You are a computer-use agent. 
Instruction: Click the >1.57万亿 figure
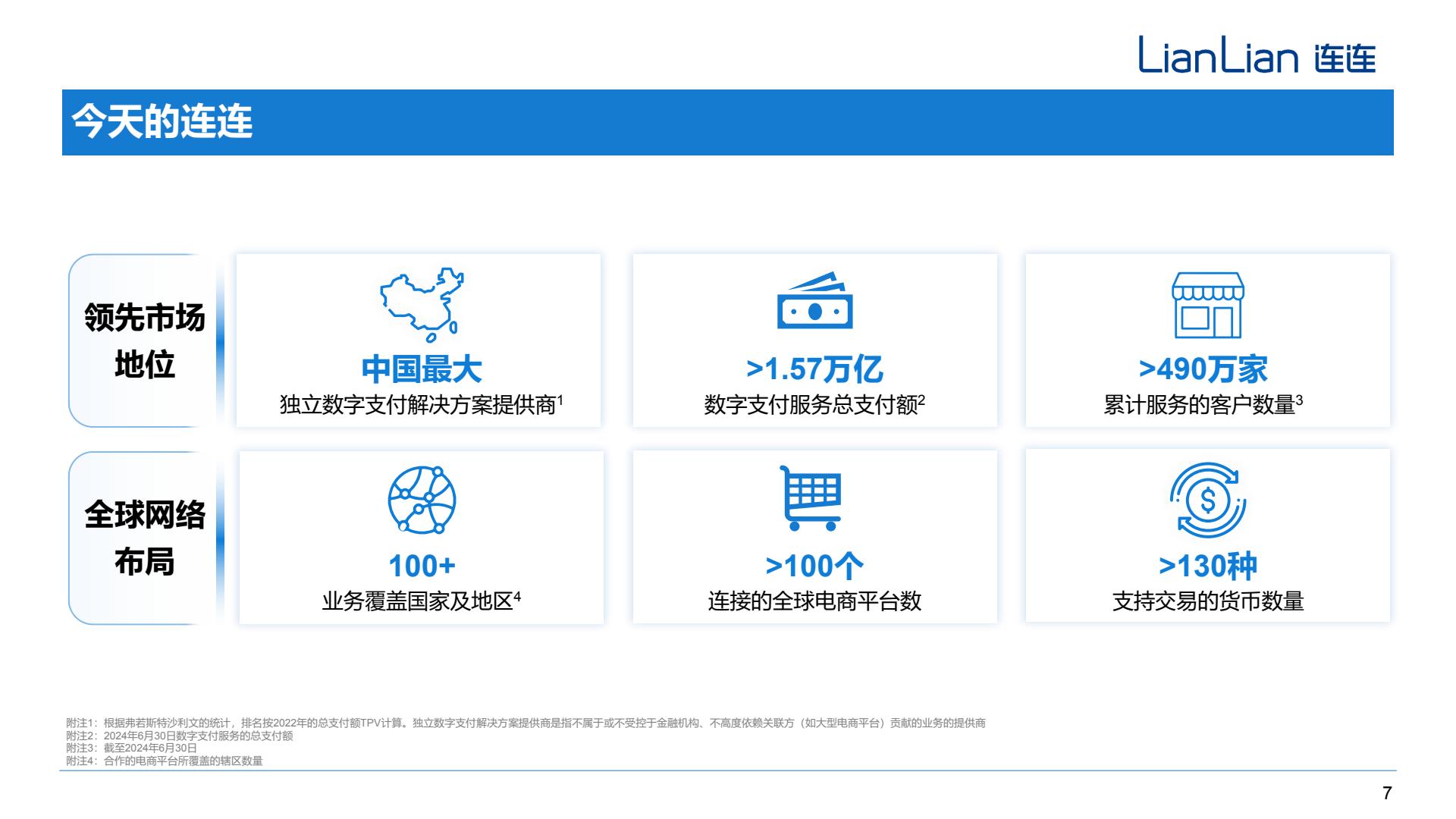[x=814, y=369]
